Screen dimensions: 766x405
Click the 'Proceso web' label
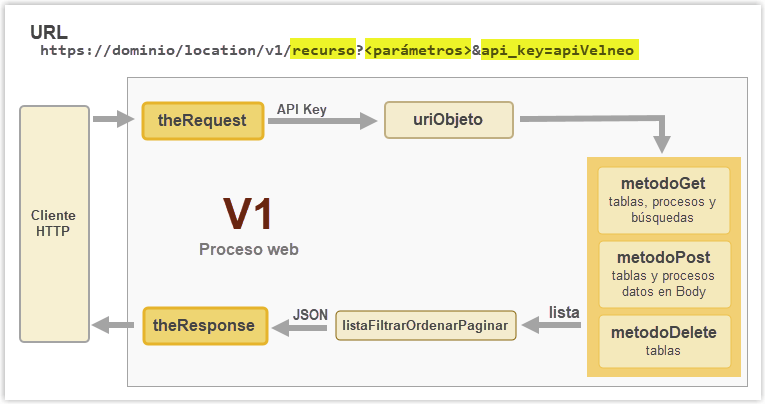248,249
